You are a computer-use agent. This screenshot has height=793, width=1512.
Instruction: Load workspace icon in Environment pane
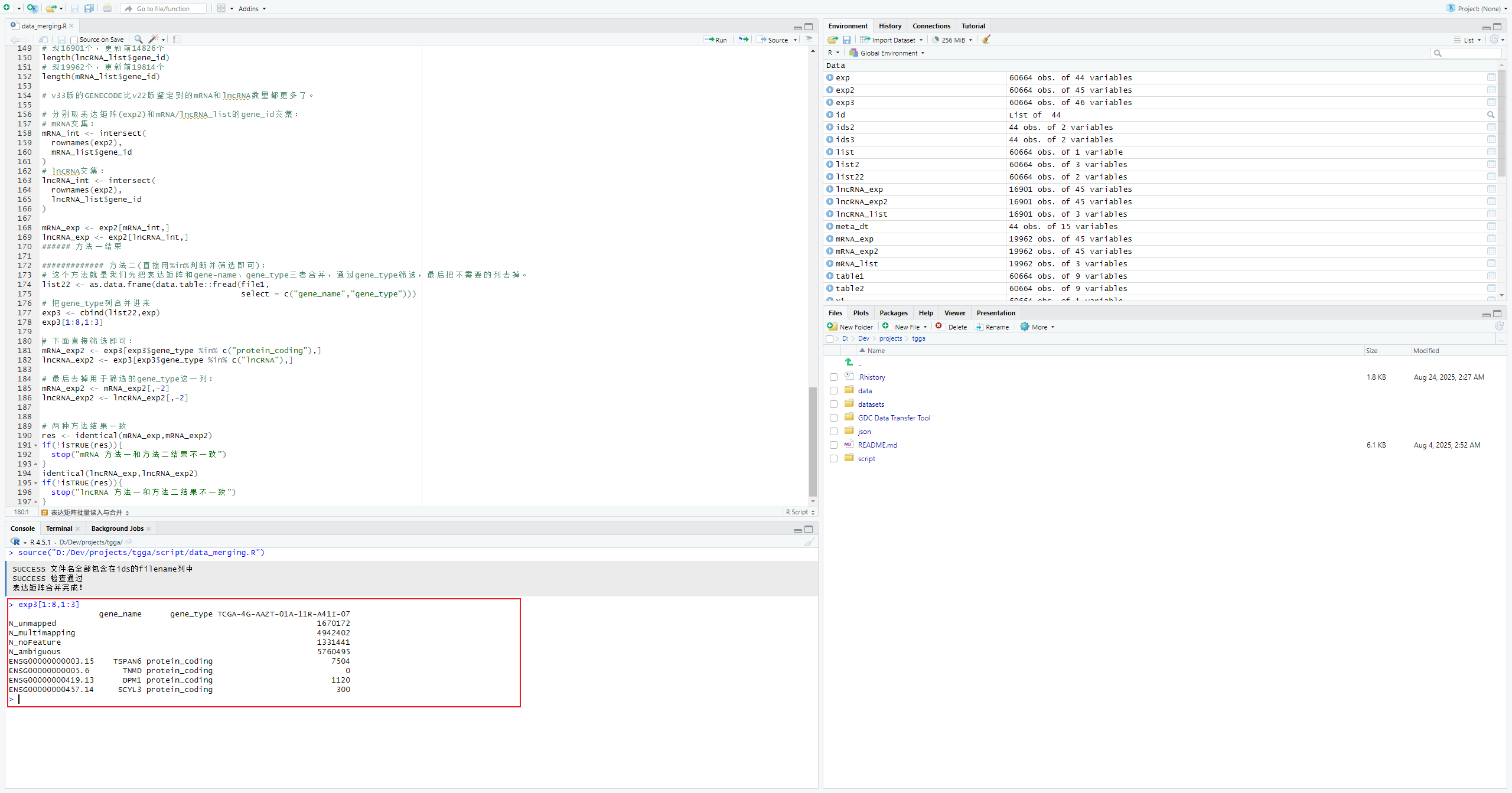[833, 40]
